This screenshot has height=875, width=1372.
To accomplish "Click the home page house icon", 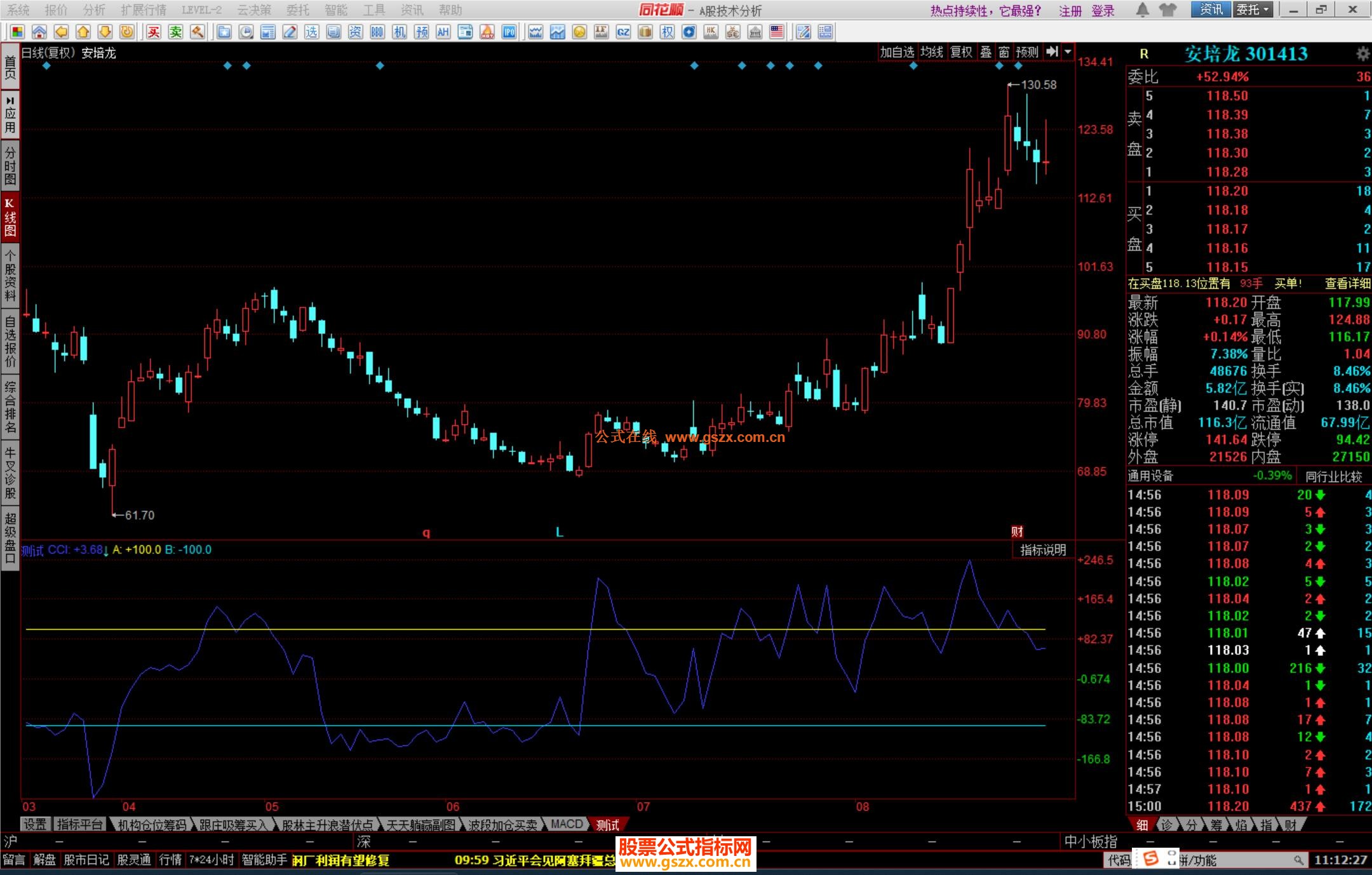I will tap(39, 32).
